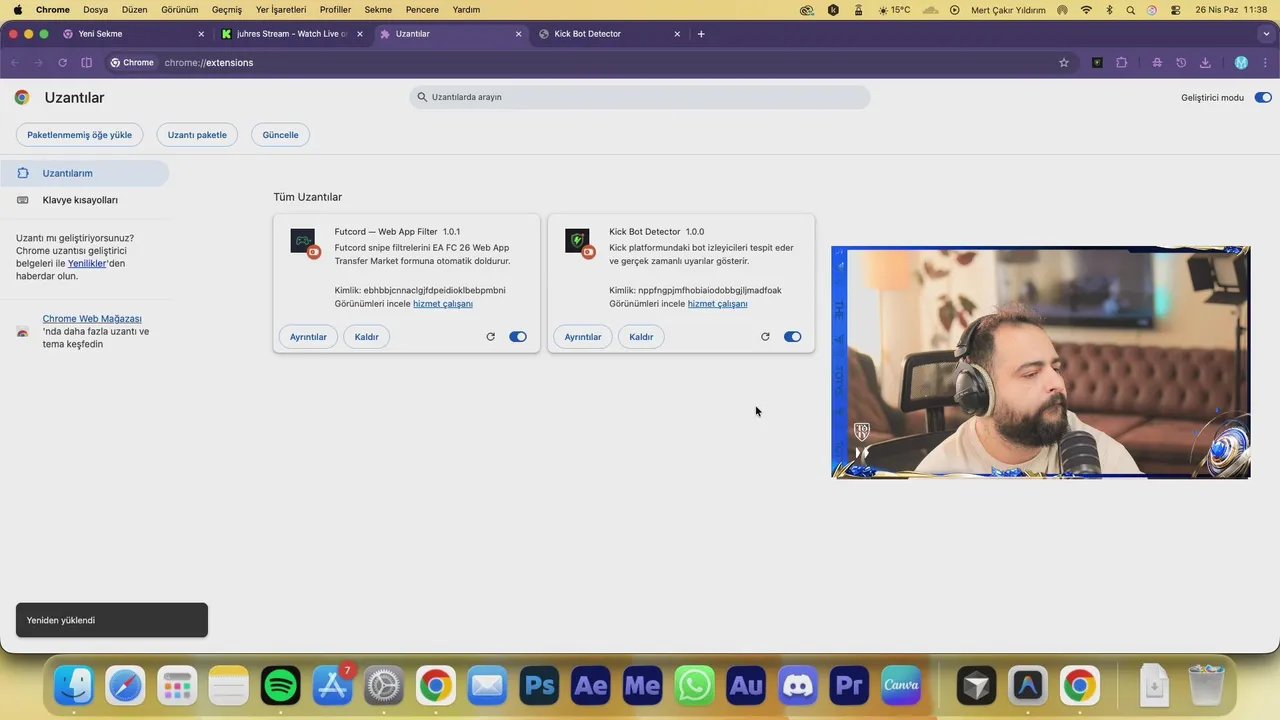Open the Profiller menu
1280x720 pixels.
pos(335,10)
